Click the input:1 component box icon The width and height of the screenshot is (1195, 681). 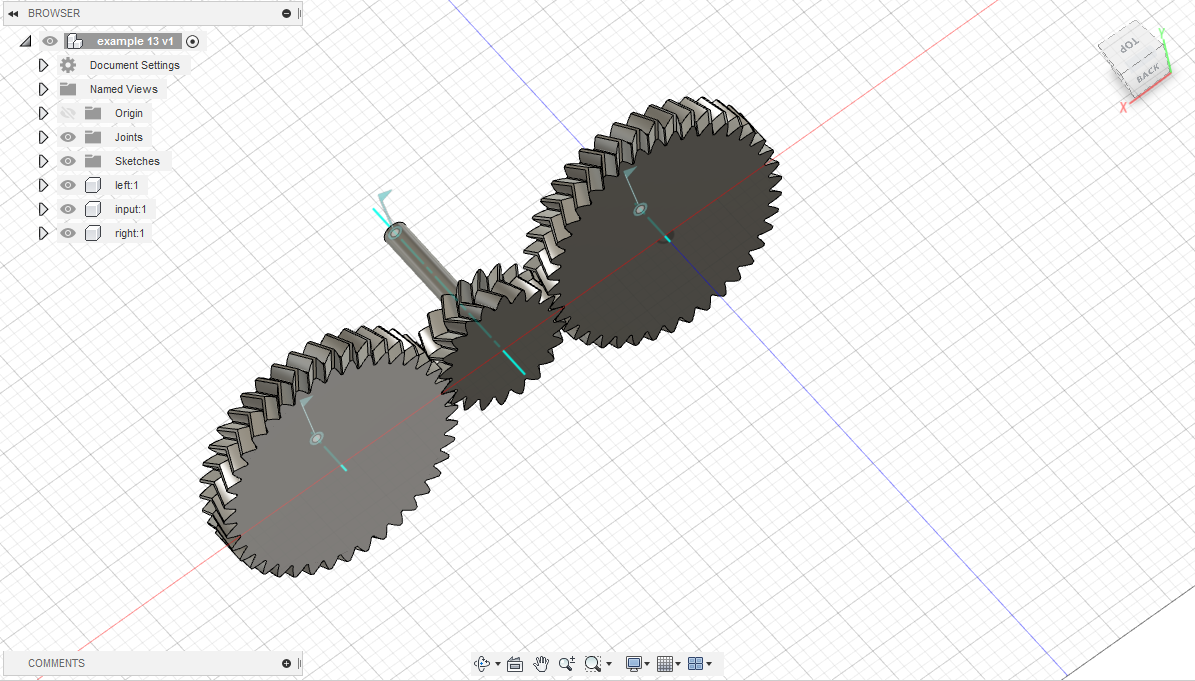click(x=93, y=209)
